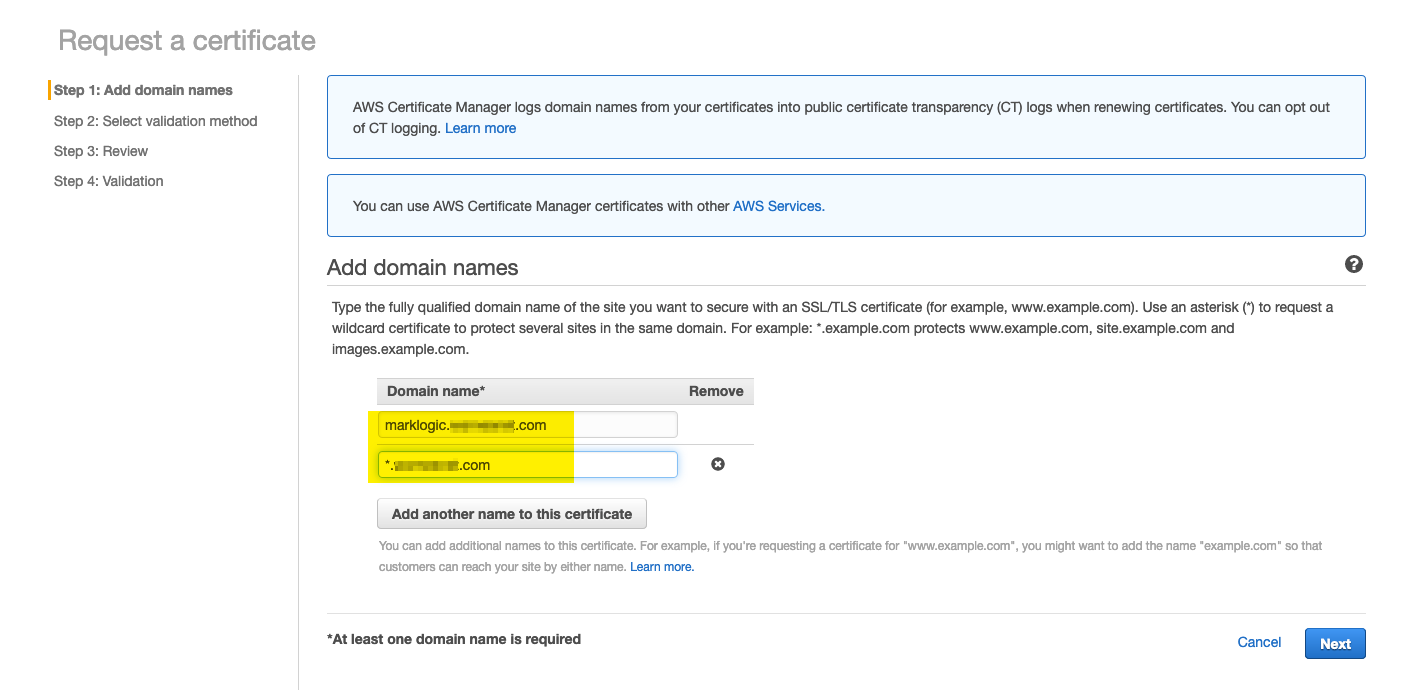Go to Step 1: Add domain names
The width and height of the screenshot is (1411, 690).
pos(143,90)
